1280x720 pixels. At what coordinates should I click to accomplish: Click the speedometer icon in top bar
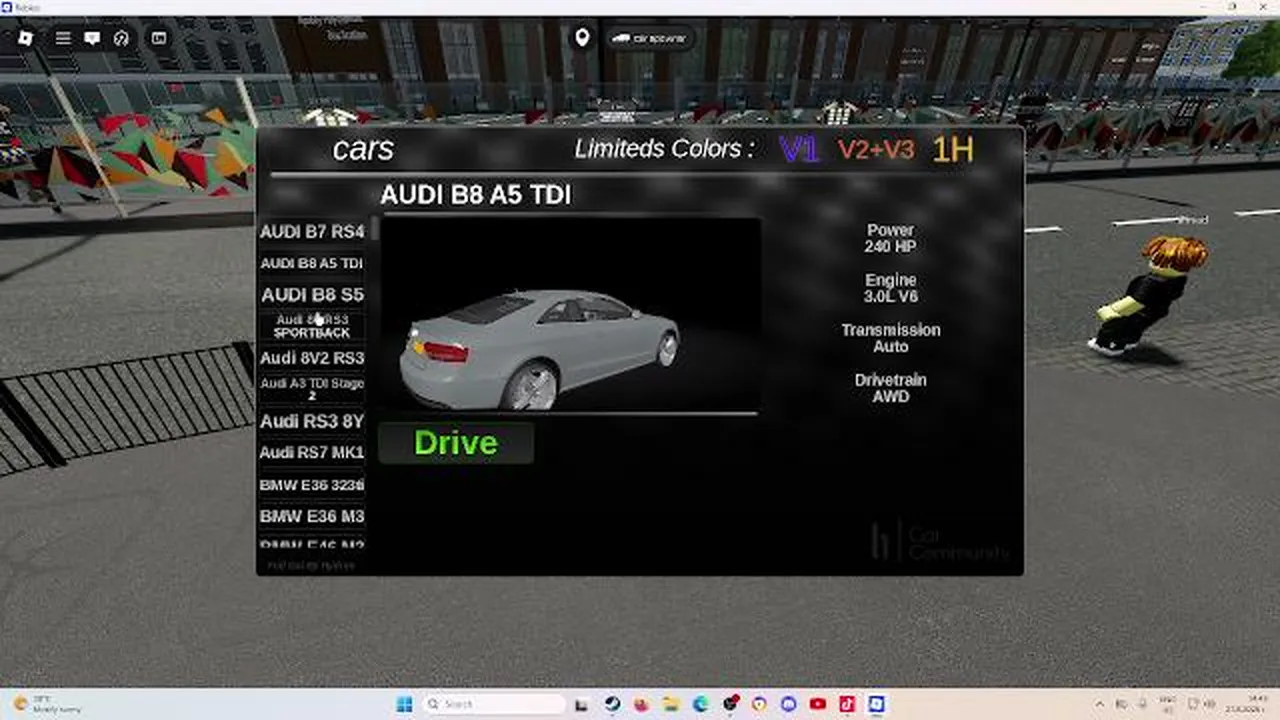coord(121,38)
